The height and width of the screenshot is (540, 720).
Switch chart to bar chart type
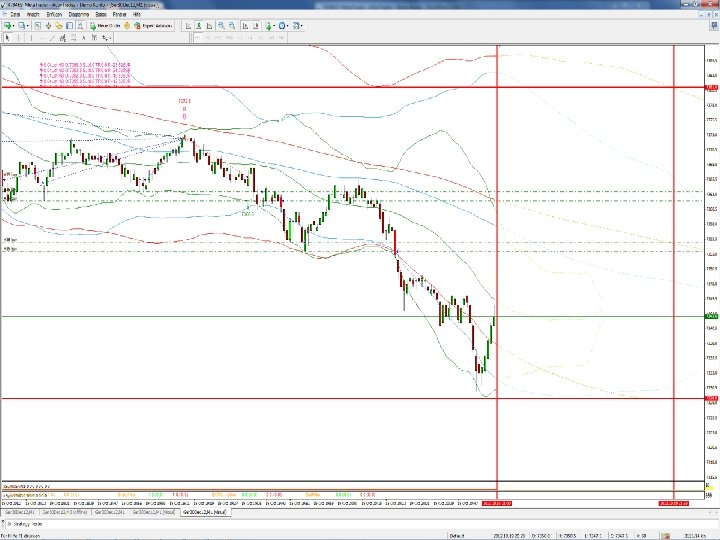tap(188, 26)
